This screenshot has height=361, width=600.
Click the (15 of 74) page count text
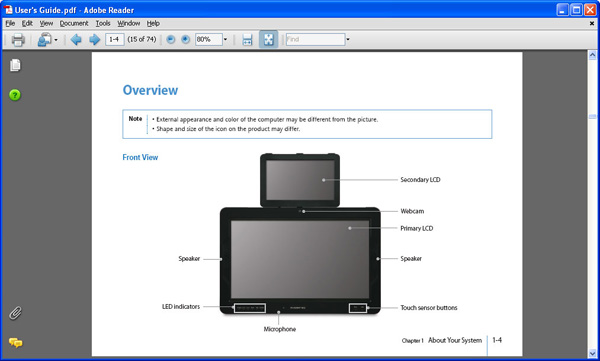pos(142,39)
